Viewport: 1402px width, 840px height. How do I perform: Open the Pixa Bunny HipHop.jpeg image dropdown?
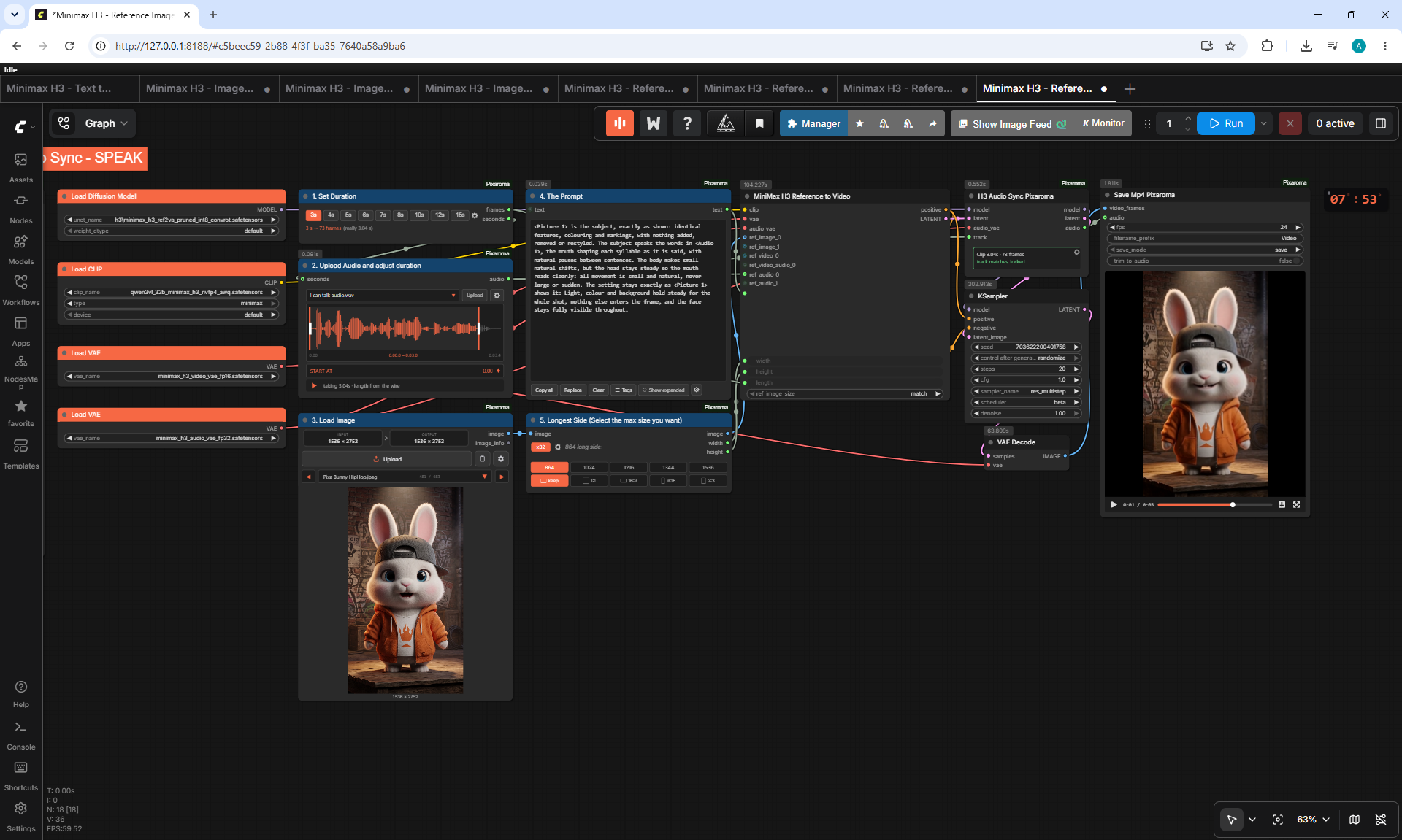[405, 477]
